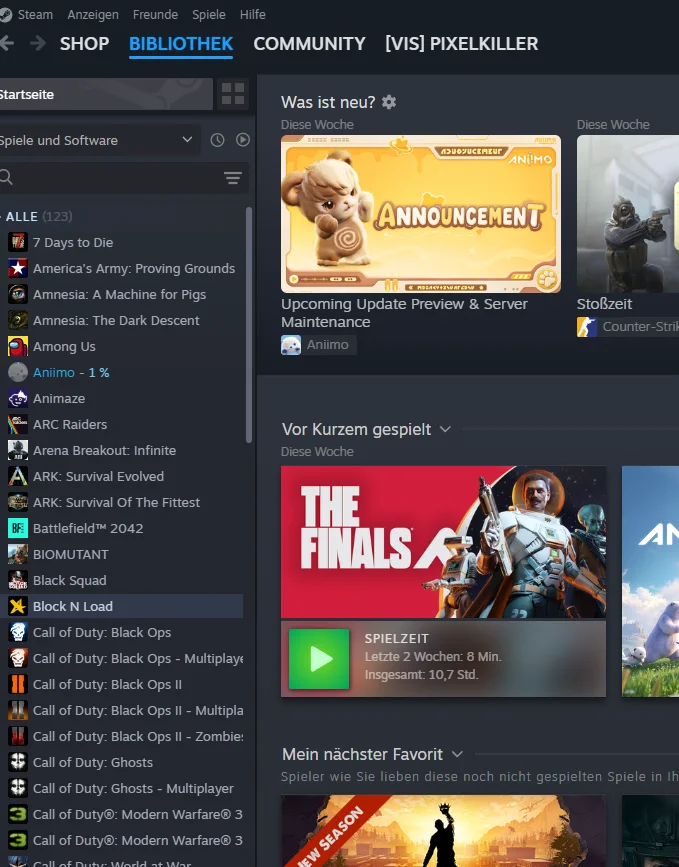Launch The Finals with green play button
The height and width of the screenshot is (867, 679).
point(319,659)
